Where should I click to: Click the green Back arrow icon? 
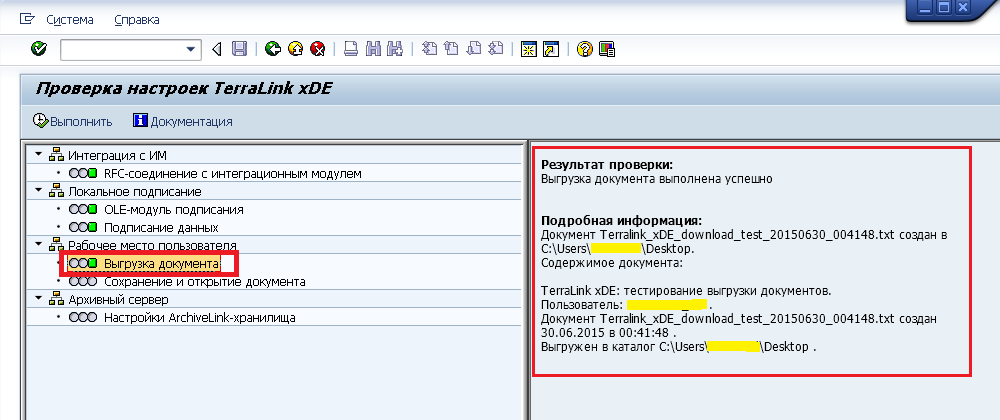[273, 49]
